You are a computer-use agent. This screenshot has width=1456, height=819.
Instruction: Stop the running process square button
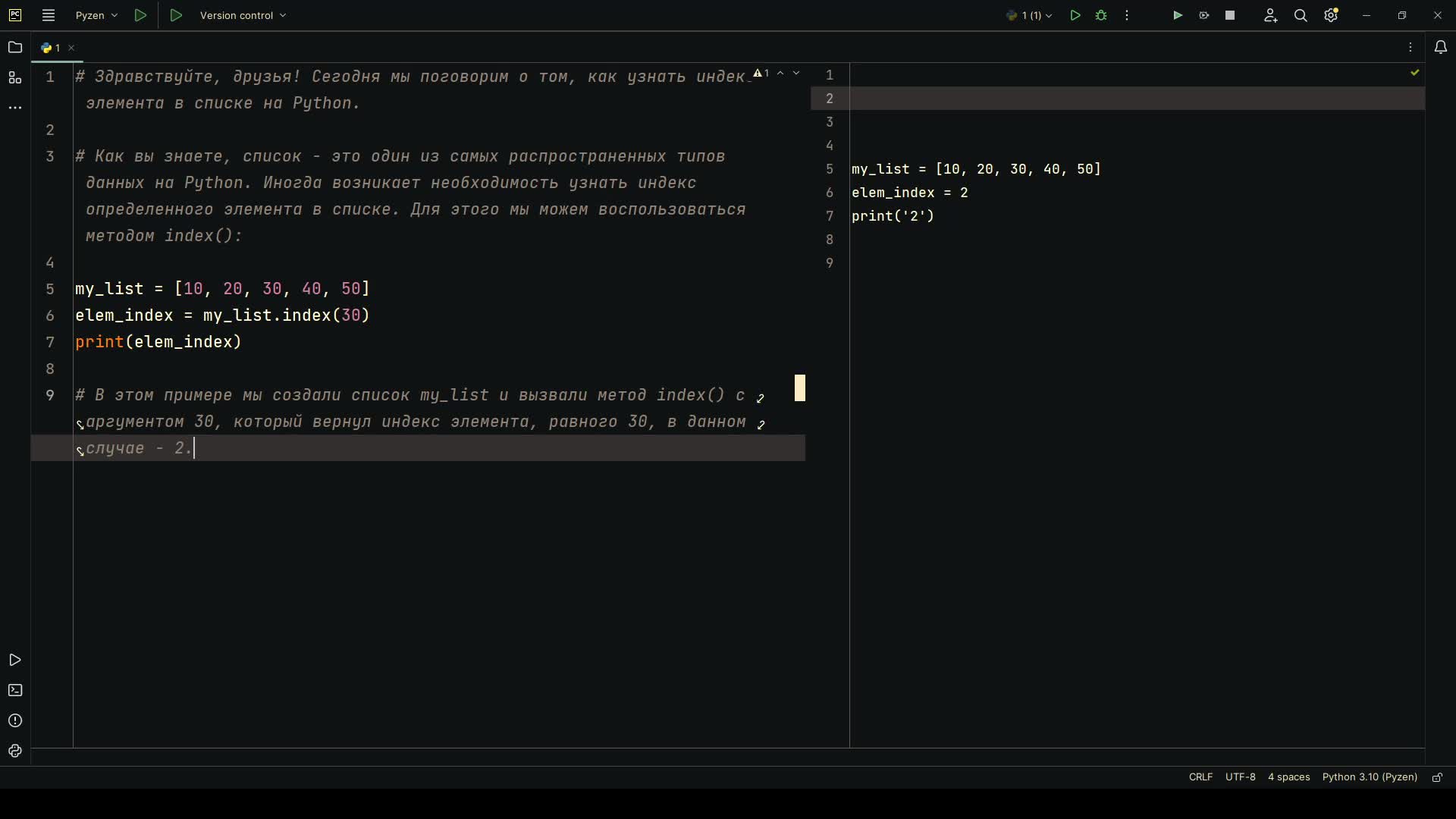point(1230,15)
